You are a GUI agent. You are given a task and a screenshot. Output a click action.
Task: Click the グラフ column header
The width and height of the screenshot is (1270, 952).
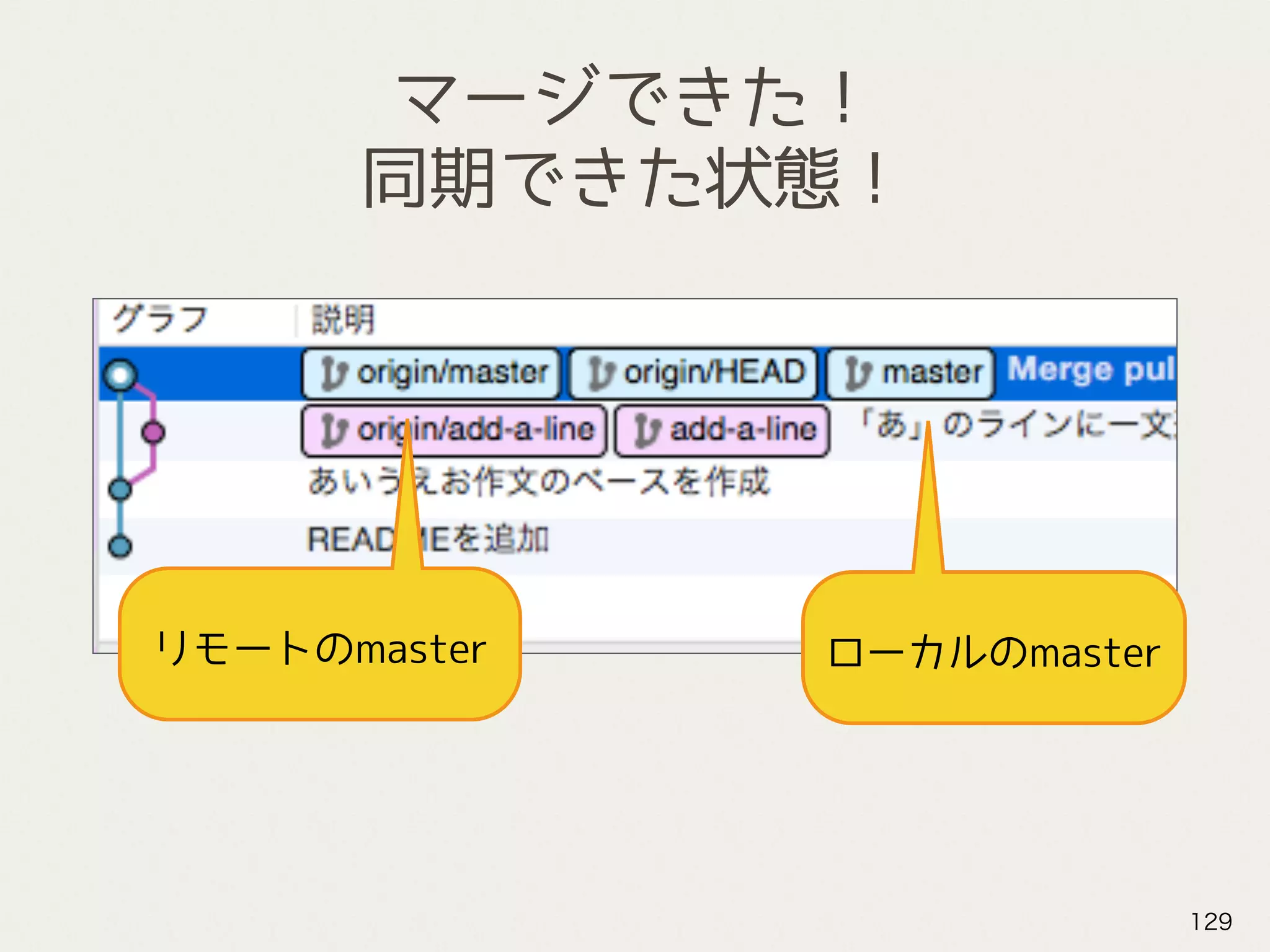(x=160, y=319)
